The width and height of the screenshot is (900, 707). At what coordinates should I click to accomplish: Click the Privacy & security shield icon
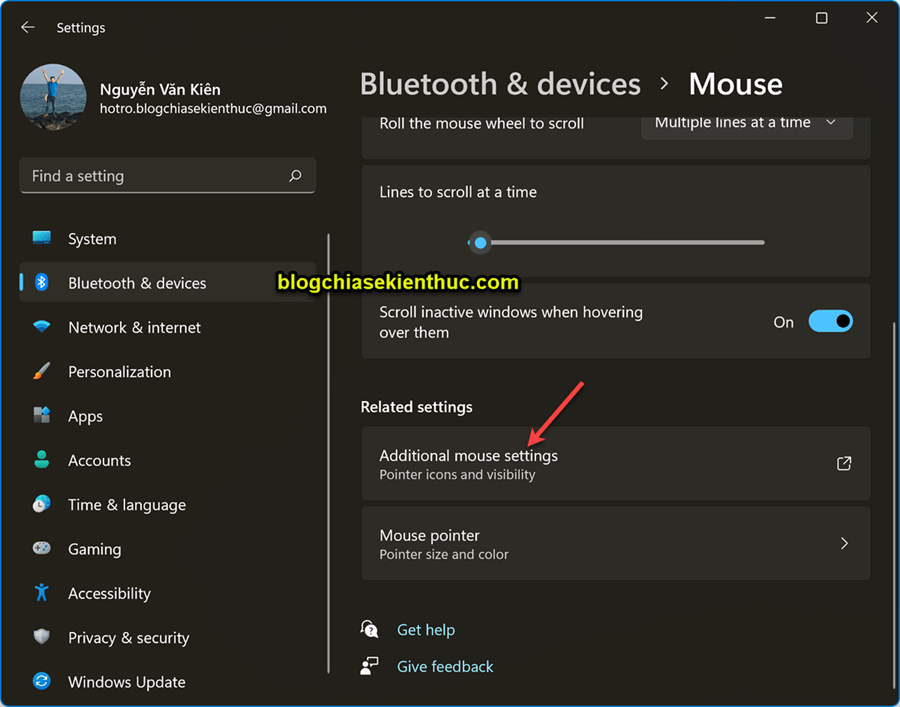click(x=41, y=637)
